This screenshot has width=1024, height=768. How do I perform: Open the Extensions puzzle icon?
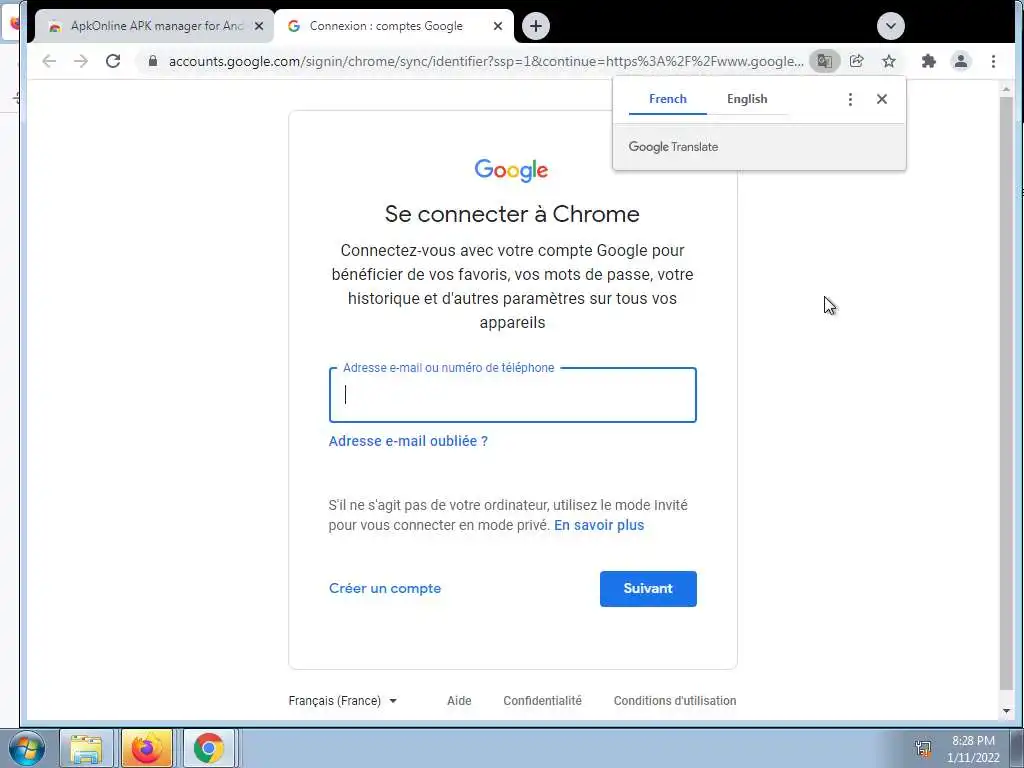(929, 61)
